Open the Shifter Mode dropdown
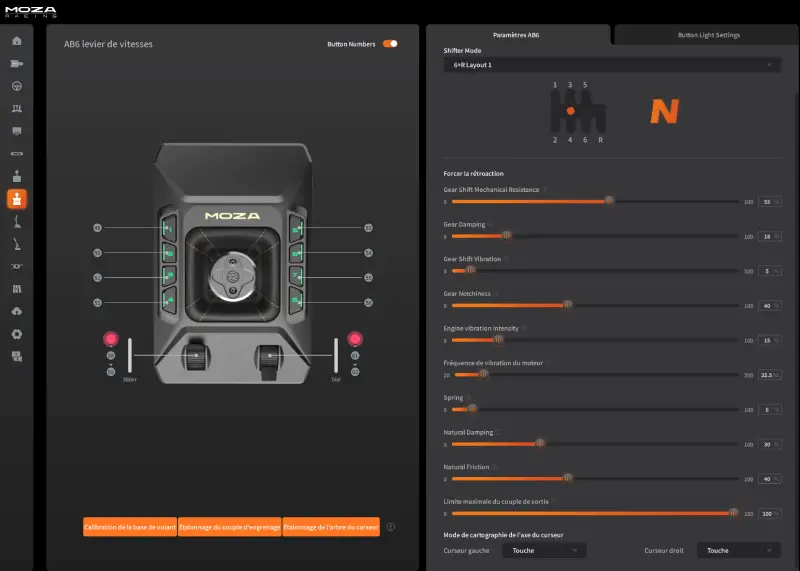The image size is (800, 571). 612,65
